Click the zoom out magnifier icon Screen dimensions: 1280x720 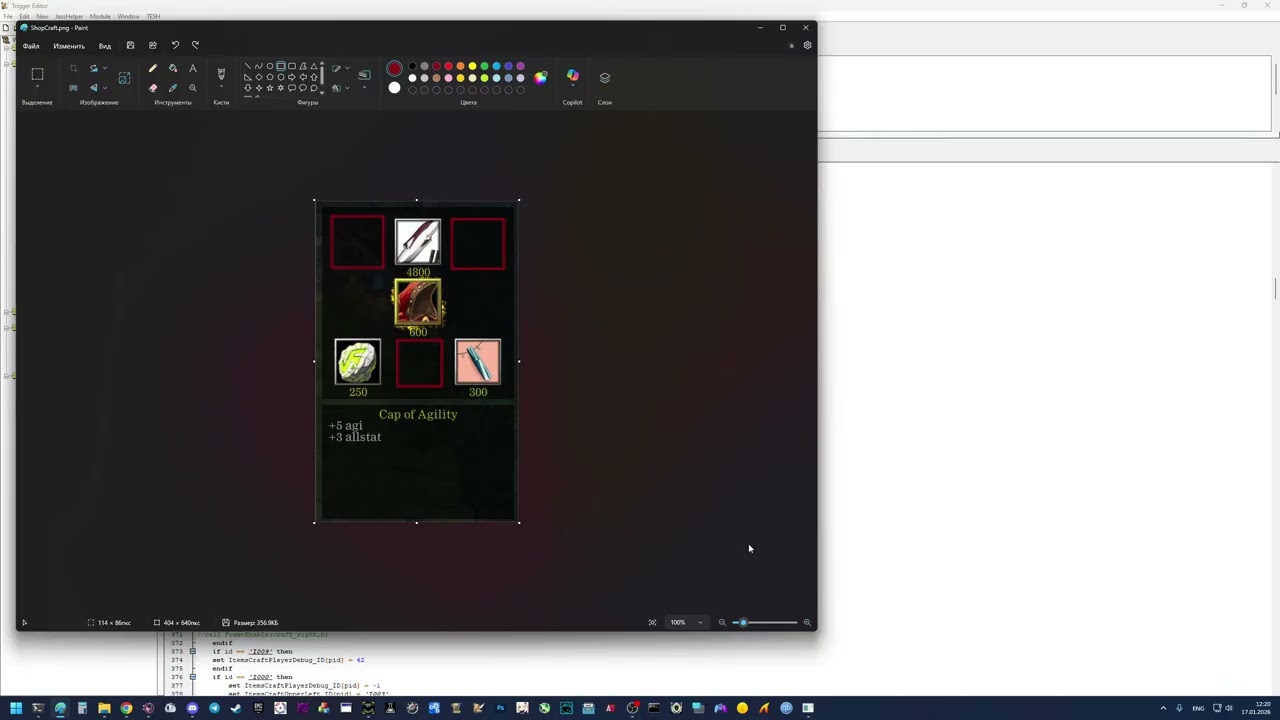722,622
